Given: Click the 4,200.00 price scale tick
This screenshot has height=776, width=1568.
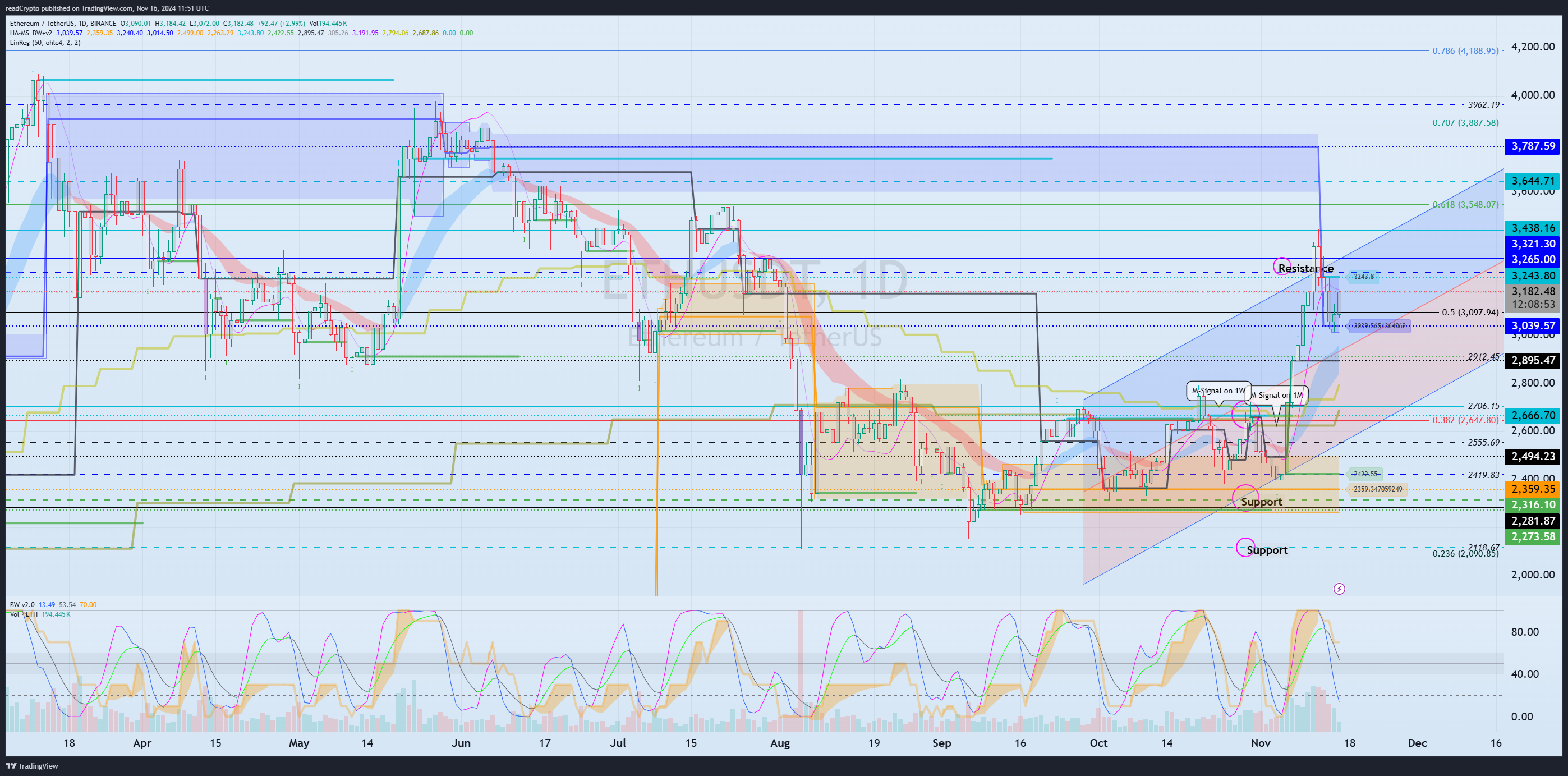Looking at the screenshot, I should coord(1533,47).
